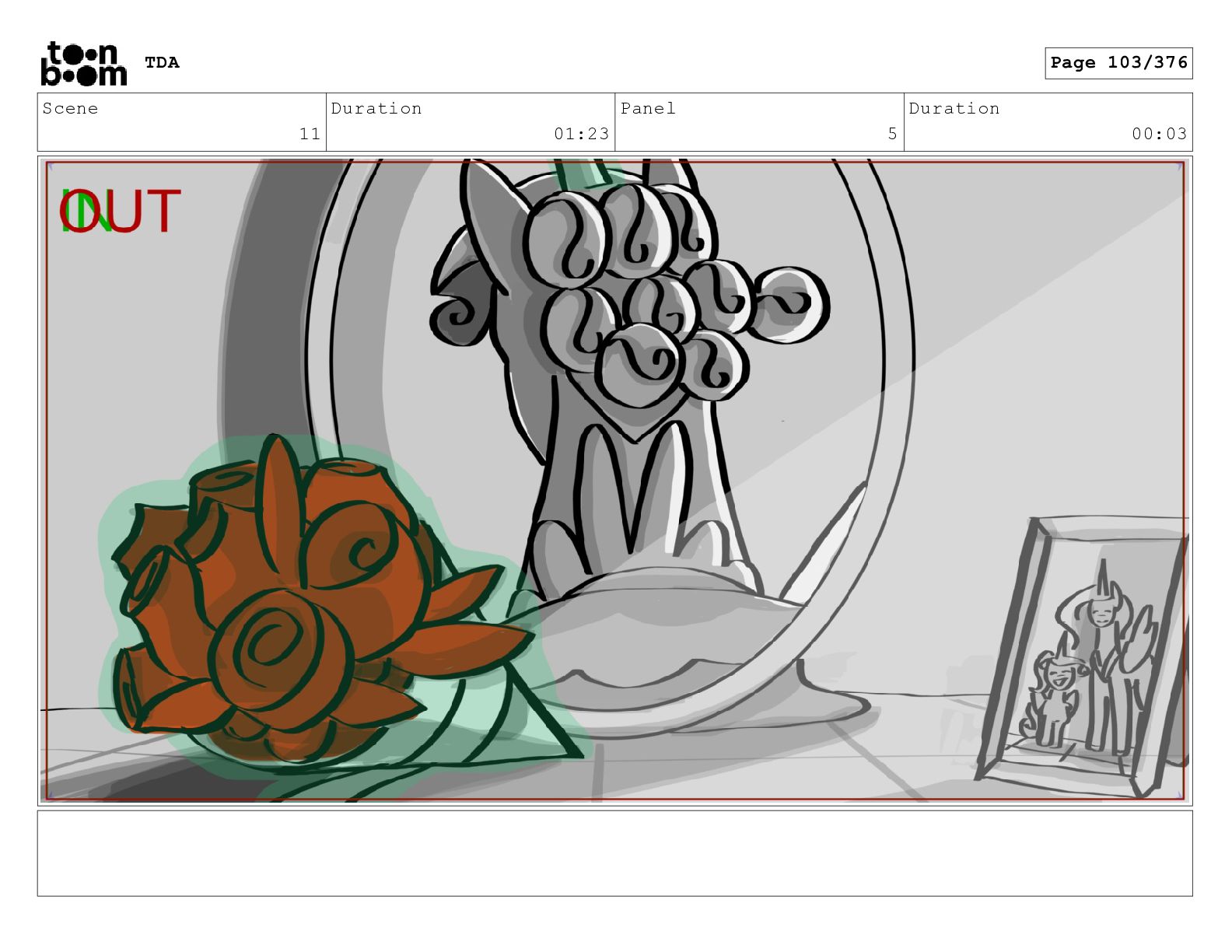Click the scene number 11

[x=310, y=134]
